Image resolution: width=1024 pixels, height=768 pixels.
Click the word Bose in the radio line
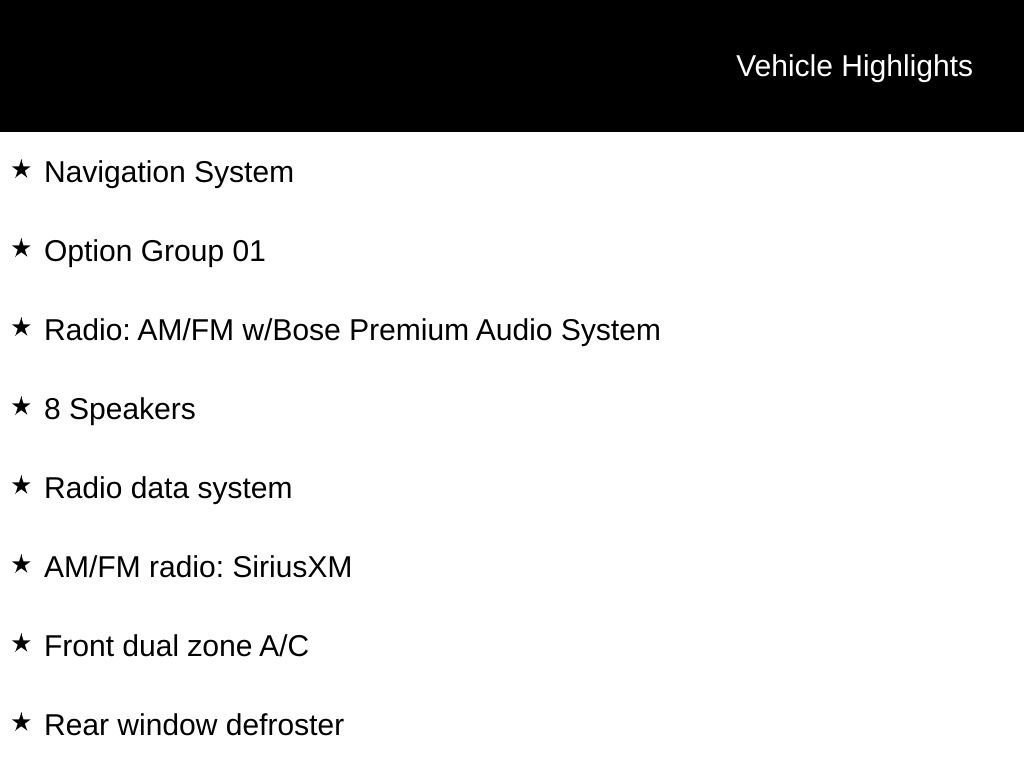pyautogui.click(x=306, y=330)
